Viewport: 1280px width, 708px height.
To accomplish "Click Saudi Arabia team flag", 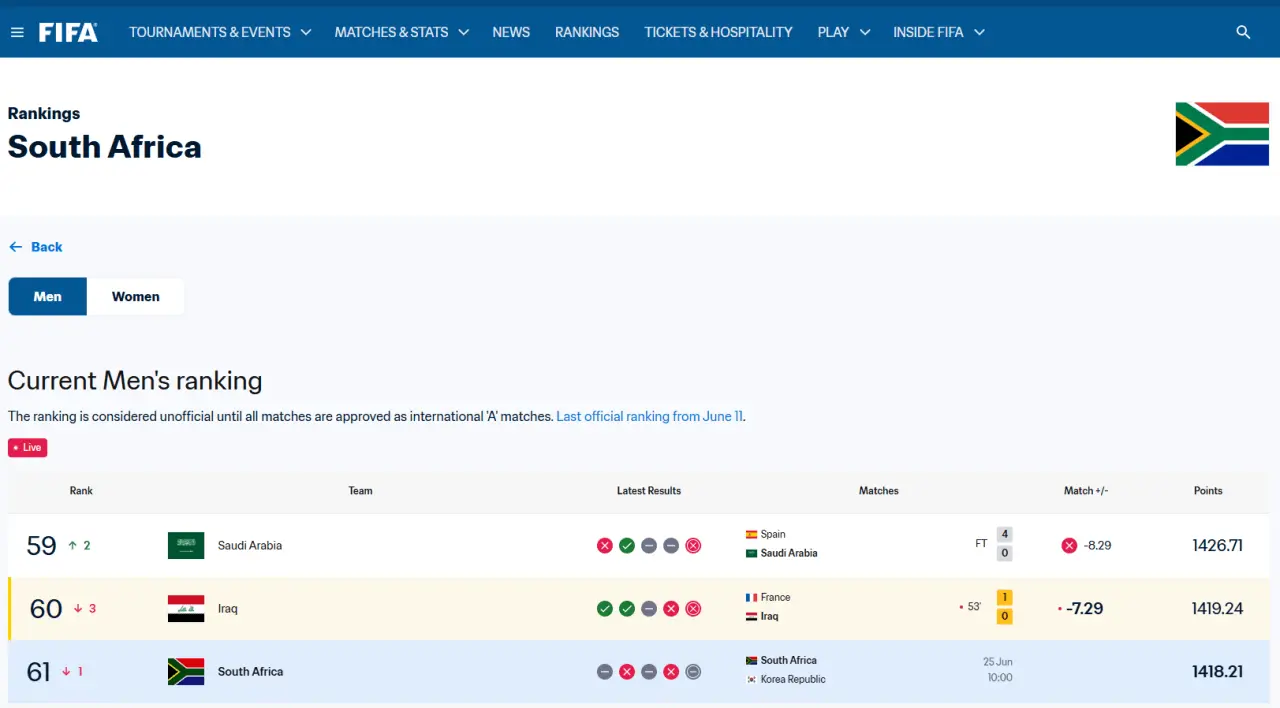I will 186,545.
